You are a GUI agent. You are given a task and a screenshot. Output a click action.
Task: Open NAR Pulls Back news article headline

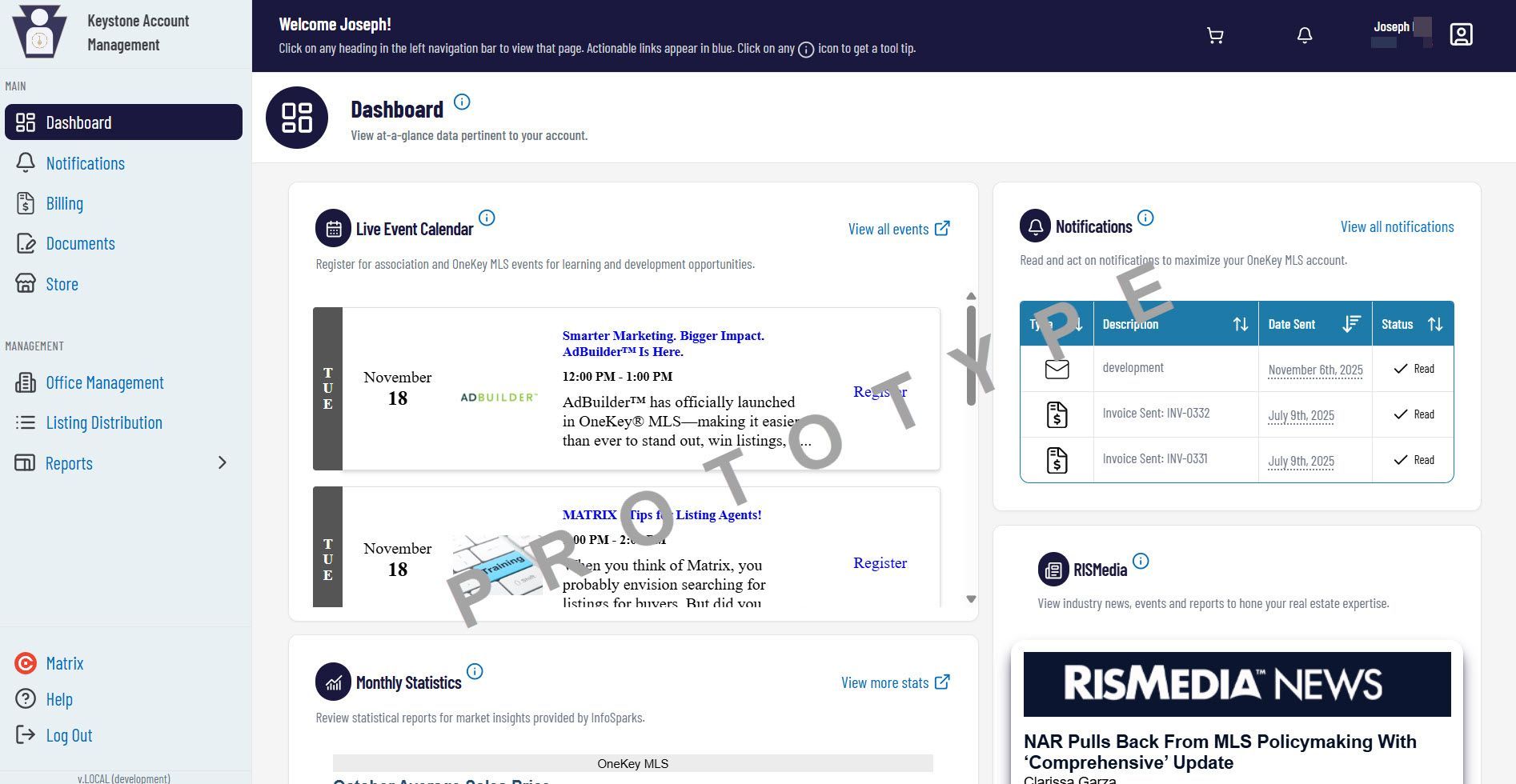pyautogui.click(x=1220, y=752)
